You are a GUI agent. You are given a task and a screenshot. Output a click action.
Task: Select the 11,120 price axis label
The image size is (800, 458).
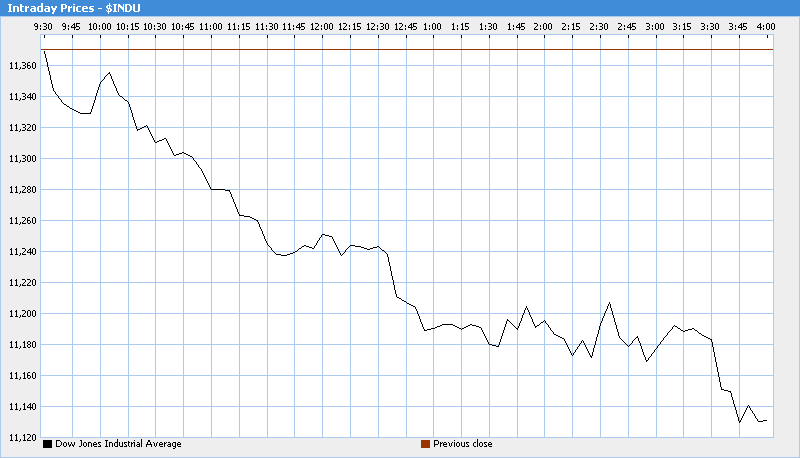coord(20,438)
